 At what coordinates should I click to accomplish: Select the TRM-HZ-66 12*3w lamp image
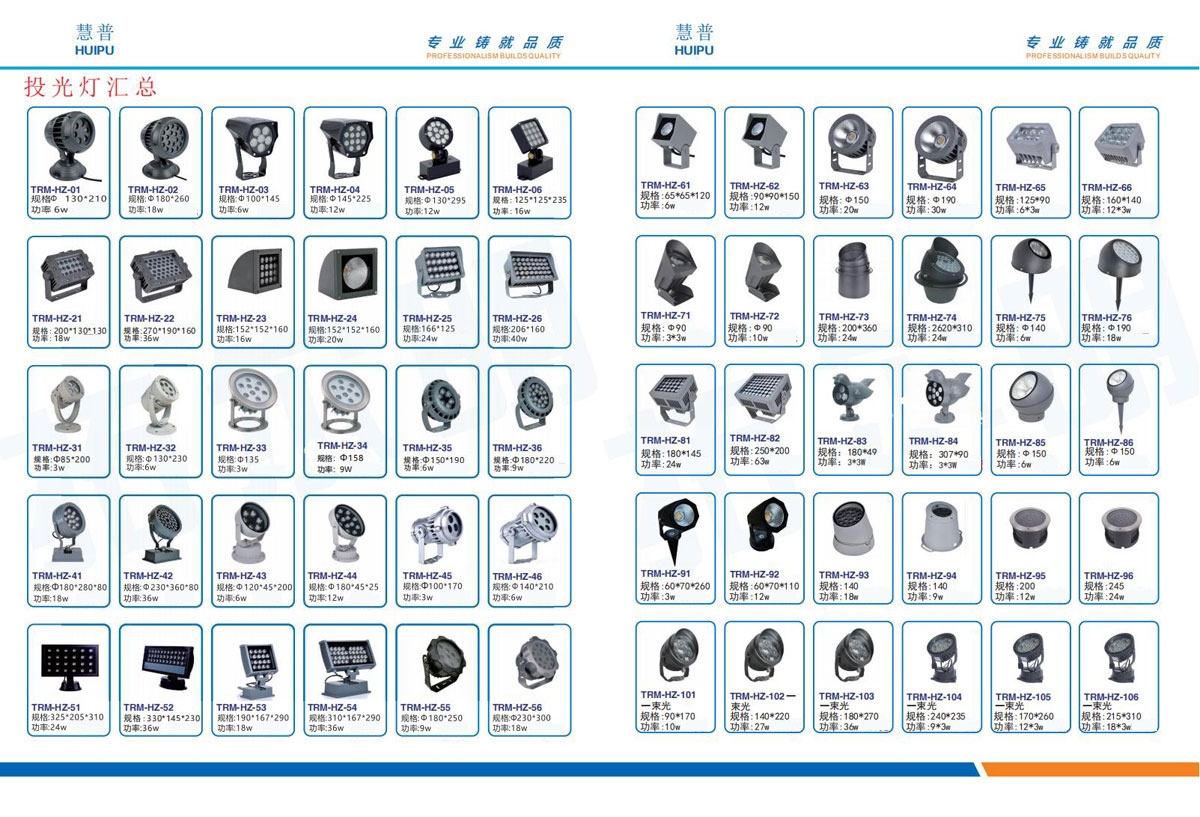1119,145
